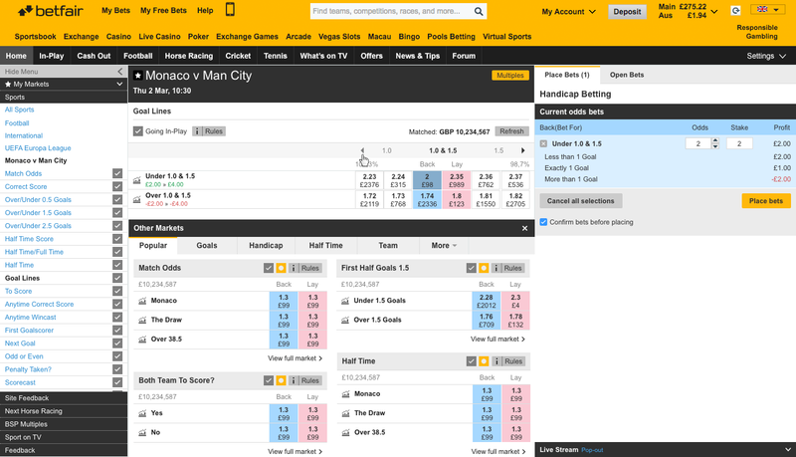Lay Over 1.0 & 1.5 at odds 1.8

[x=456, y=200]
